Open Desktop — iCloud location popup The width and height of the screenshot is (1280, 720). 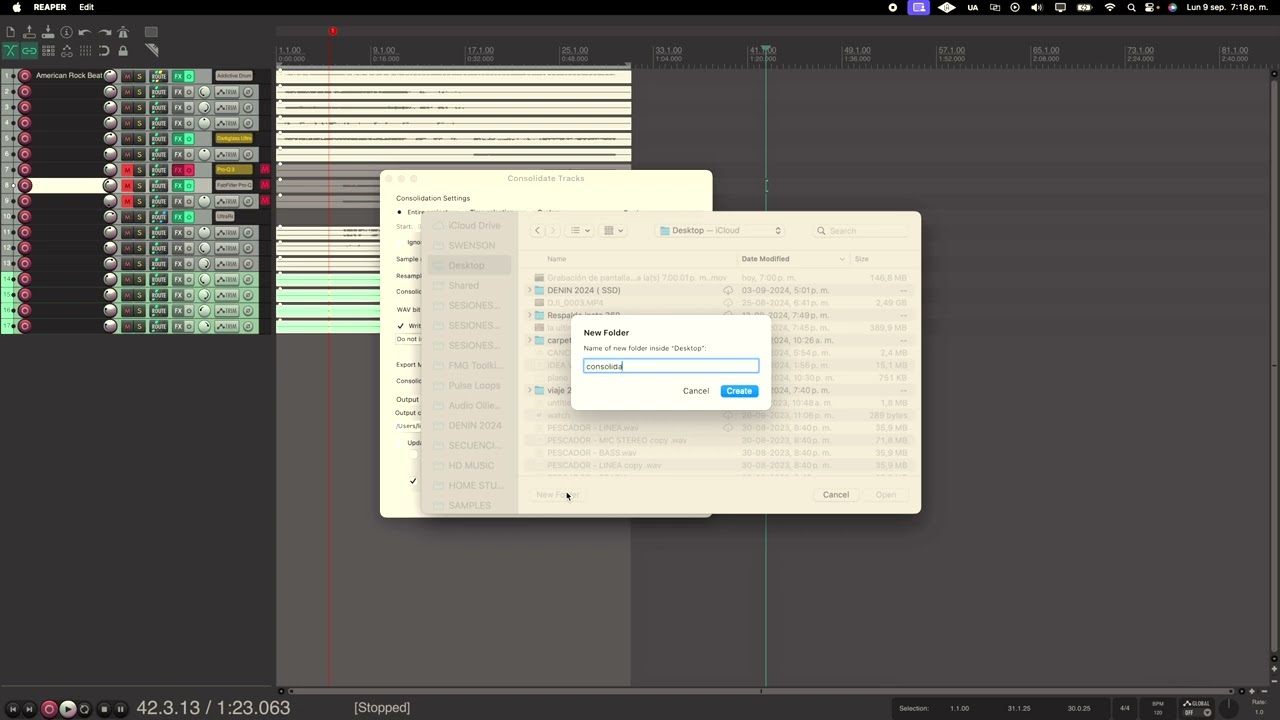[x=720, y=231]
